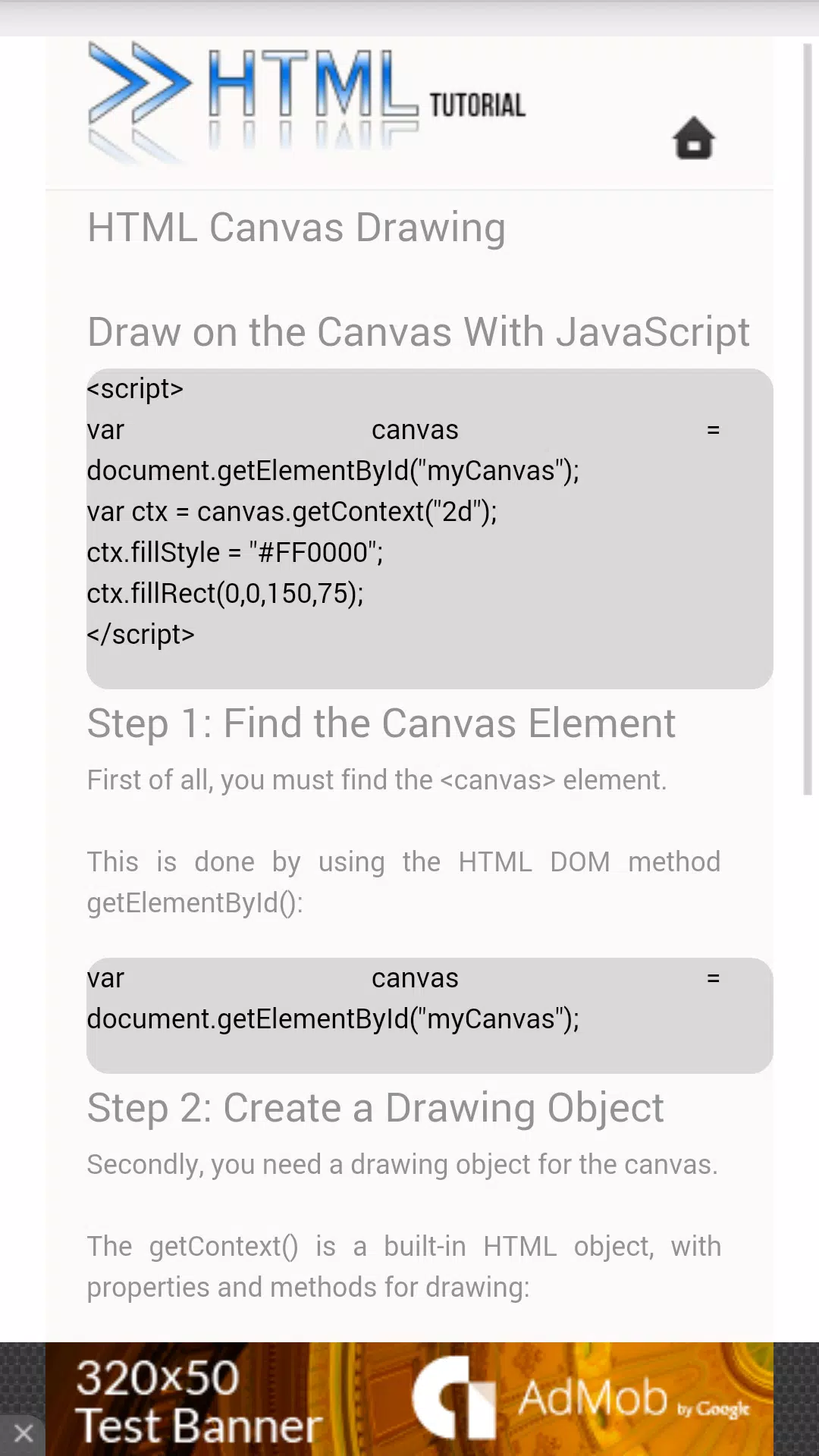Click the Step 2: Create a Drawing Object heading
The height and width of the screenshot is (1456, 819).
coord(375,1108)
